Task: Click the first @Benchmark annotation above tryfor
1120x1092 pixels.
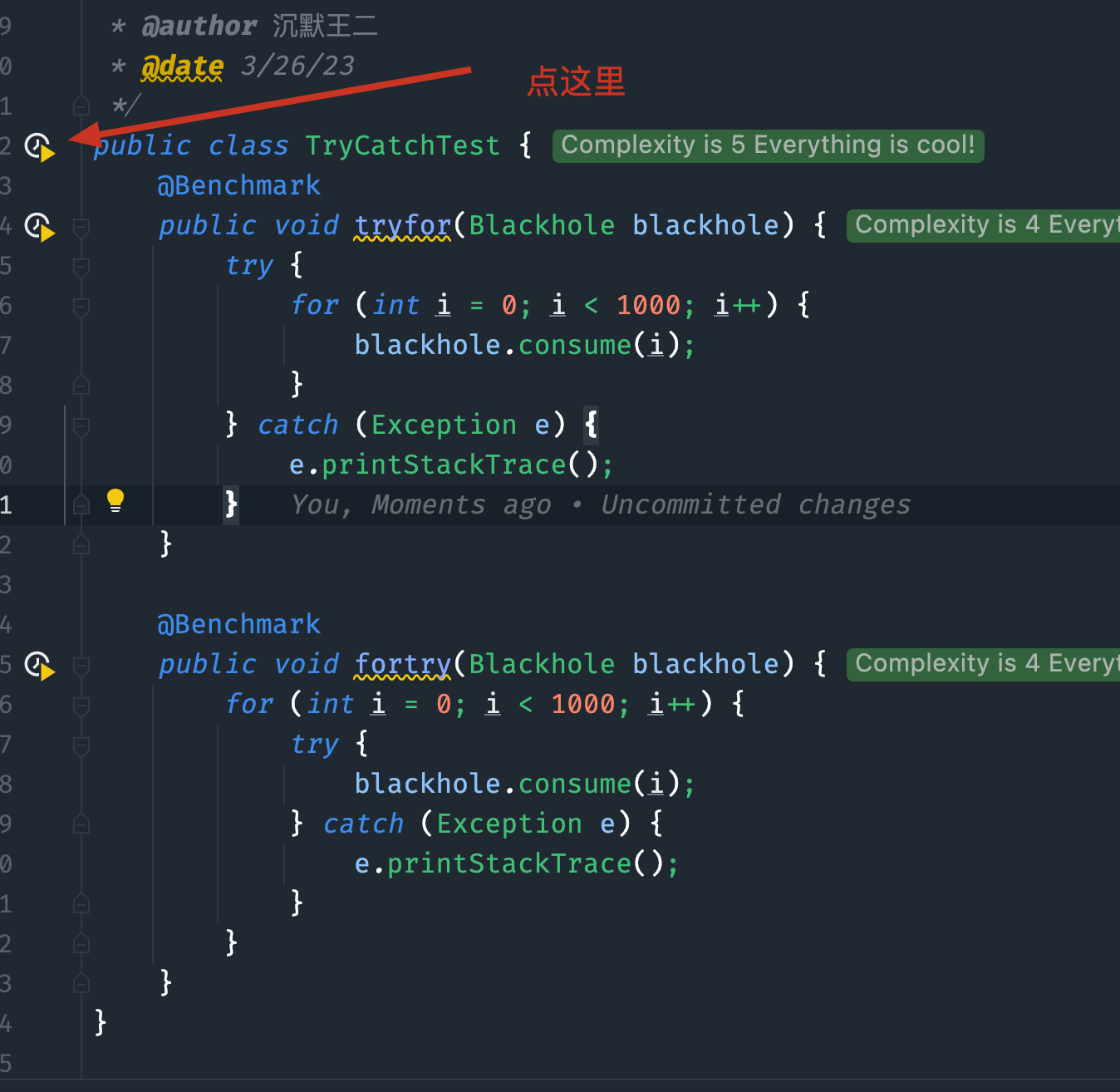Action: (239, 185)
